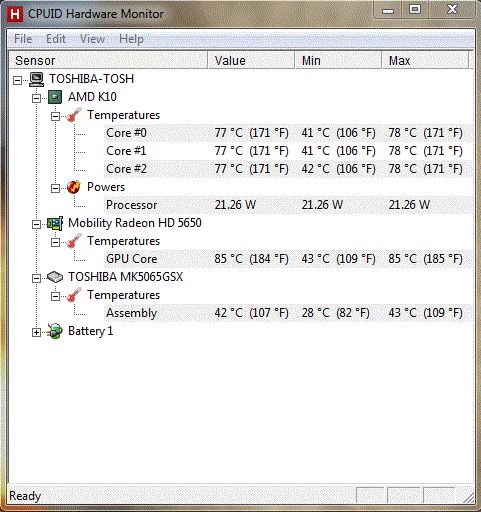Select the Processor power row
481x512 pixels.
coord(288,205)
